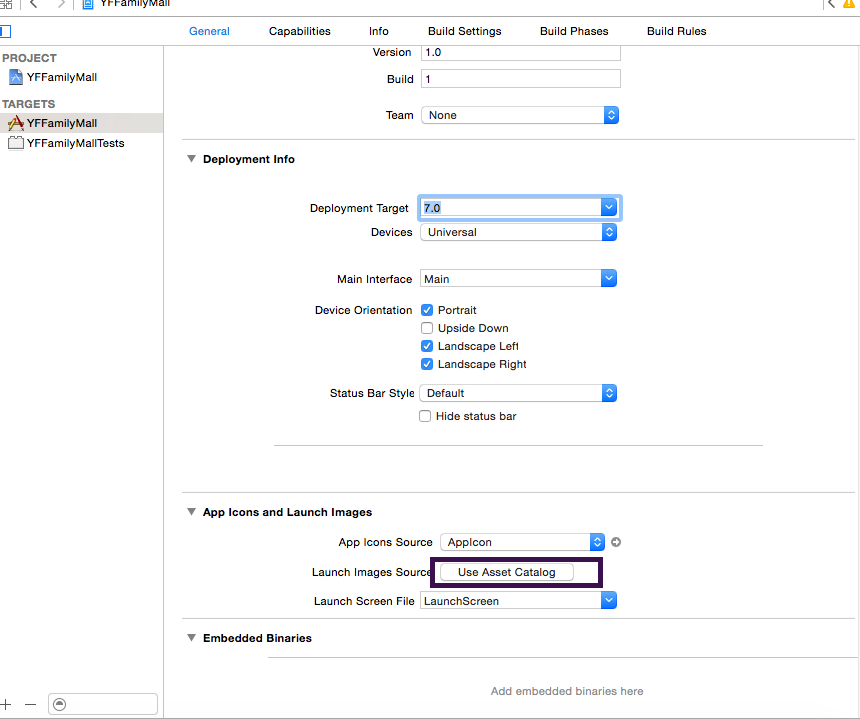This screenshot has height=719, width=860.
Task: Click the arrow beside App Icons Source
Action: coord(616,542)
